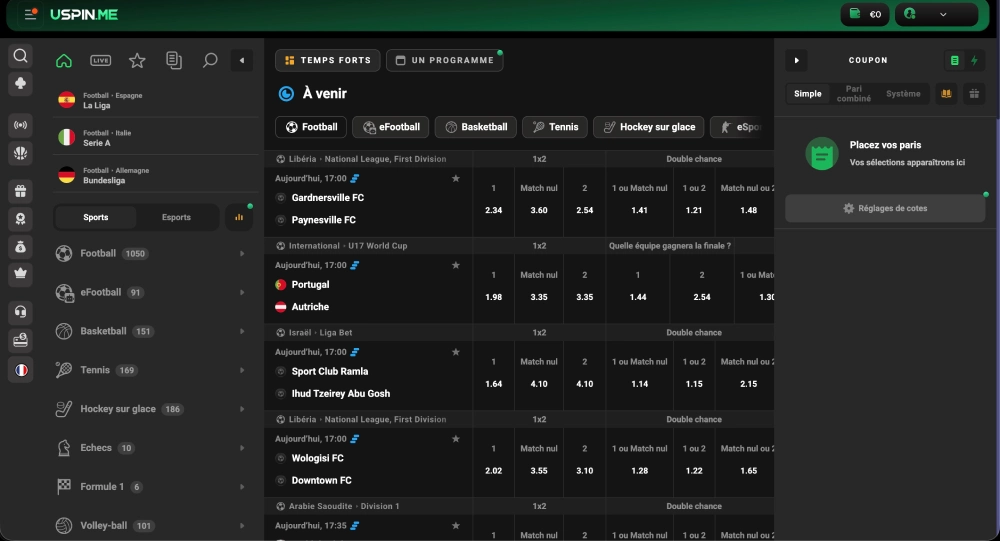
Task: Open the coupon book icon beside Système
Action: pyautogui.click(x=946, y=94)
